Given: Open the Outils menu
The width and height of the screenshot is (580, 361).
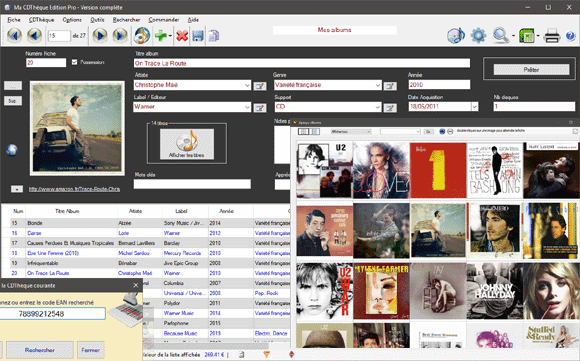Looking at the screenshot, I should tap(97, 20).
